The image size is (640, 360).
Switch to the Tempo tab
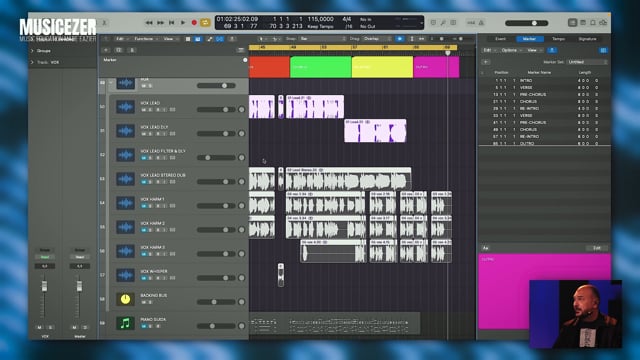(x=558, y=39)
